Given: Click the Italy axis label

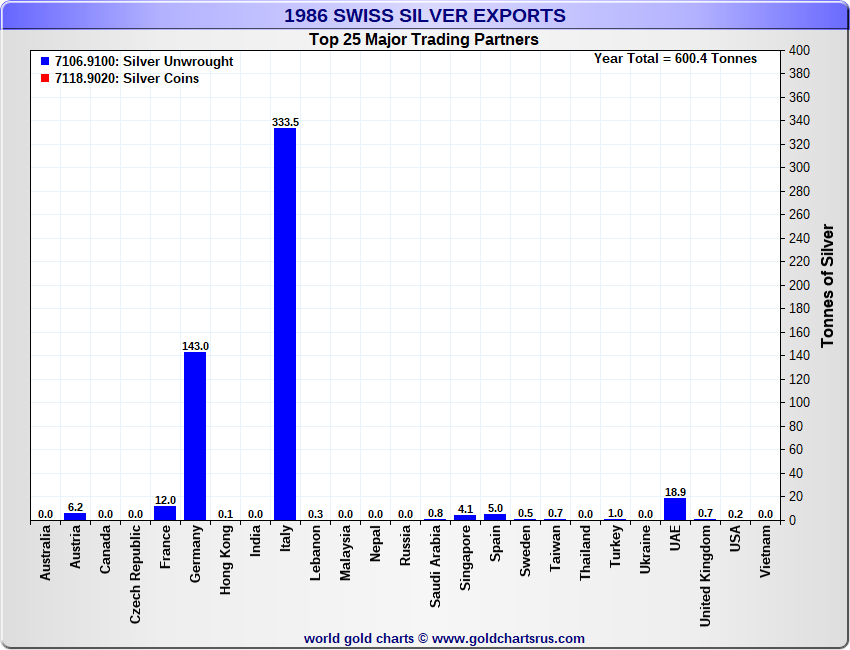Looking at the screenshot, I should click(285, 538).
